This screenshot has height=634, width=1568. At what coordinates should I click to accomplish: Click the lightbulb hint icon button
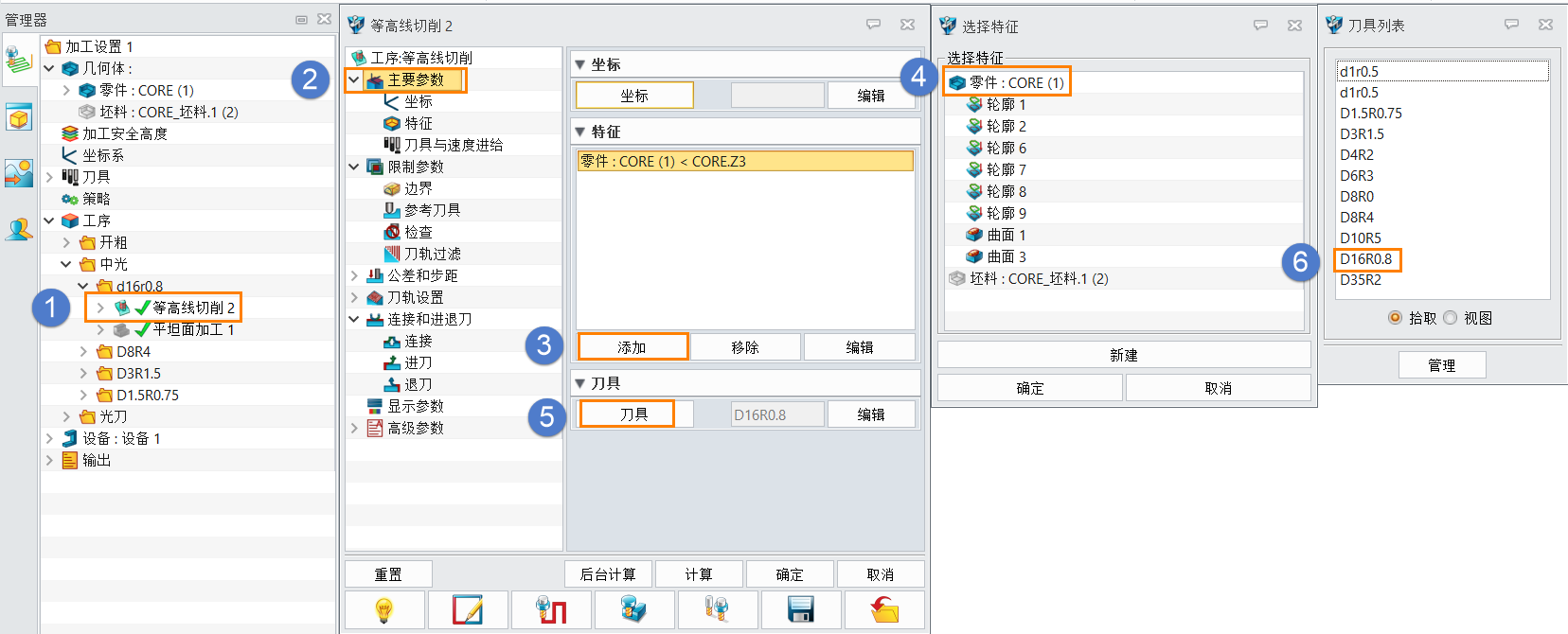pos(383,610)
